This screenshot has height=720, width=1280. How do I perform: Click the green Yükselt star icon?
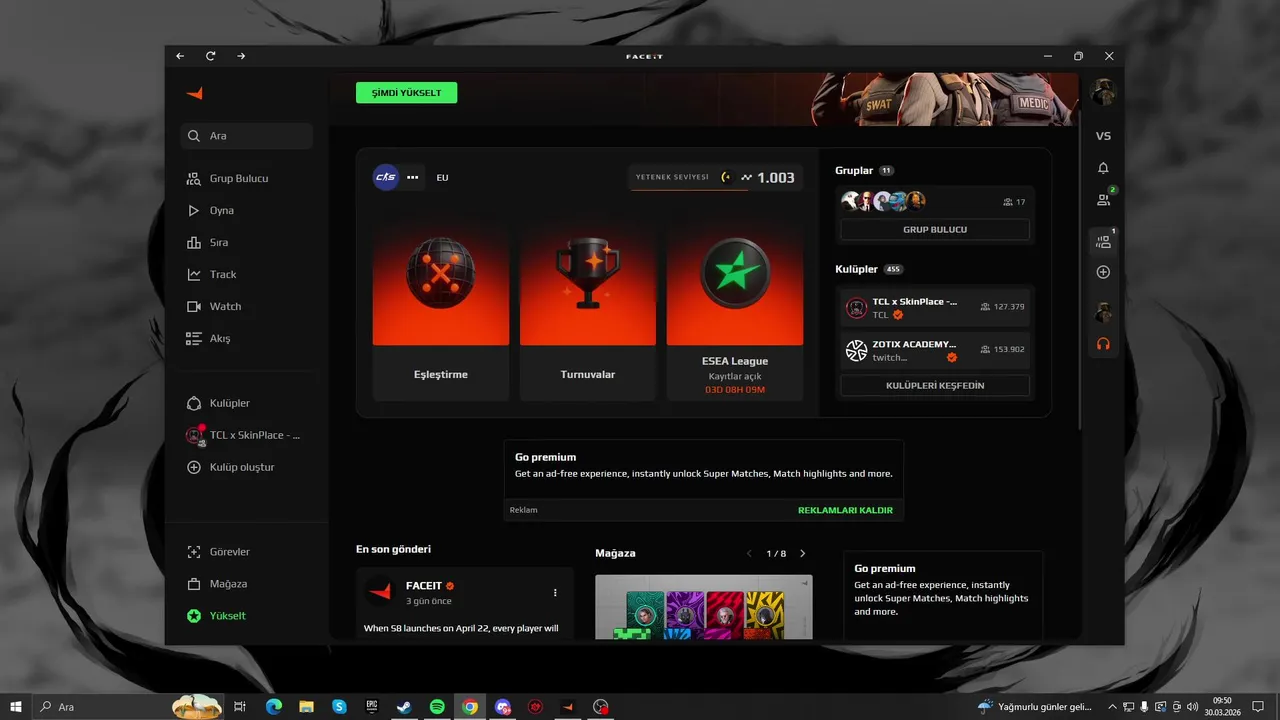[194, 616]
